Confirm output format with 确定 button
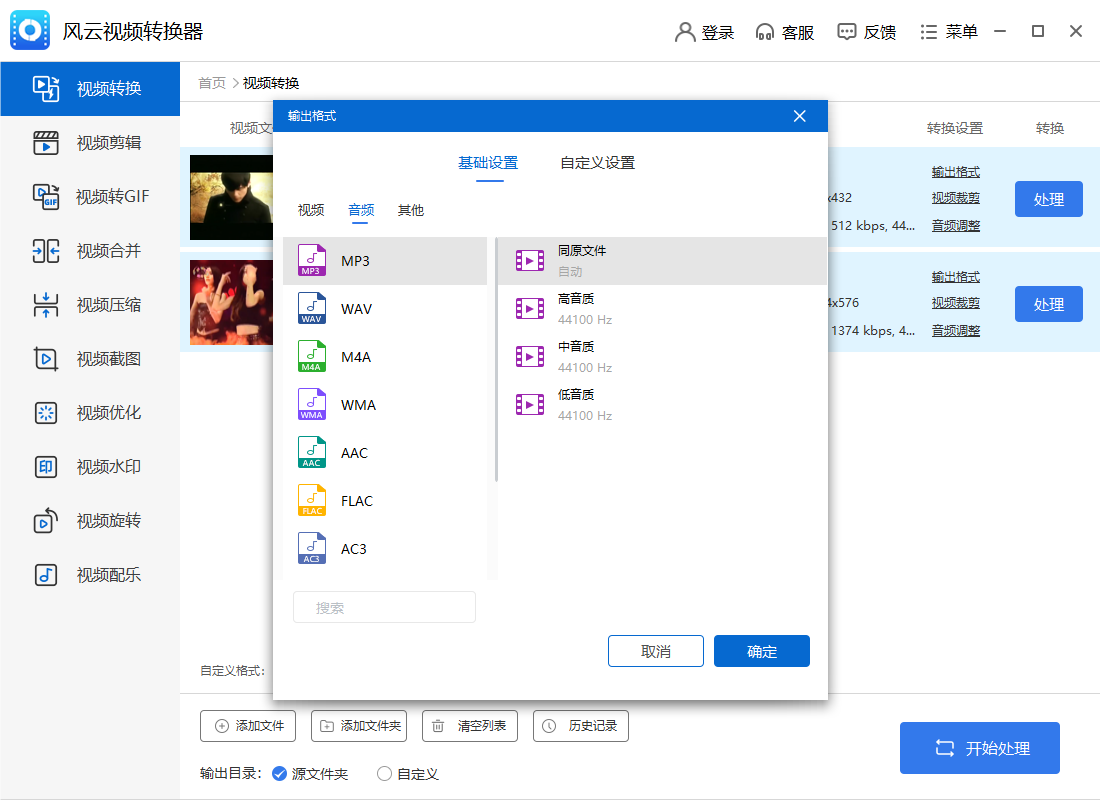This screenshot has width=1100, height=800. tap(761, 651)
